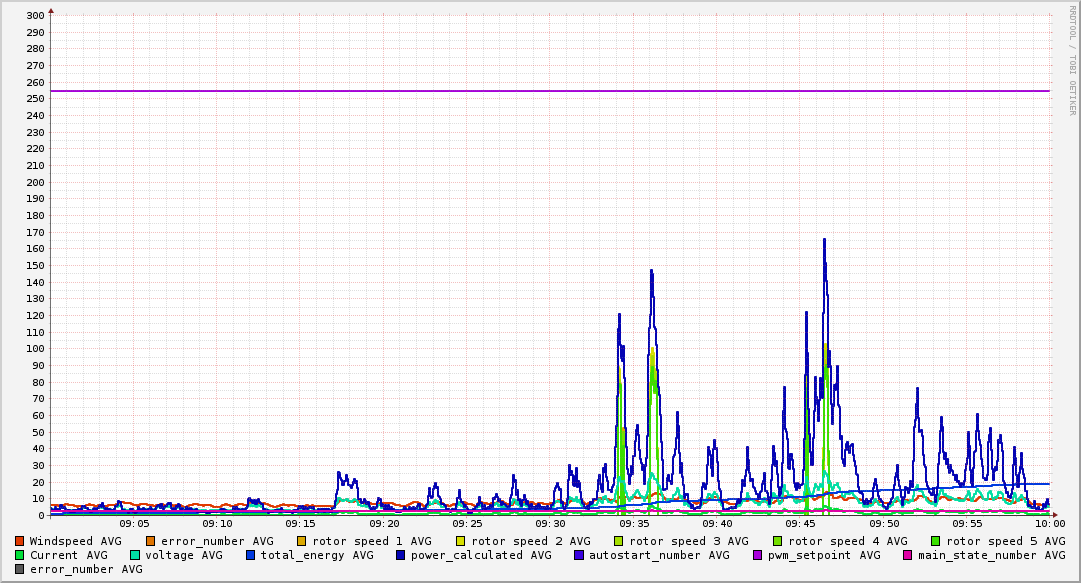The height and width of the screenshot is (583, 1081).
Task: Select the rotor speed 1 AVG swatch
Action: click(302, 541)
